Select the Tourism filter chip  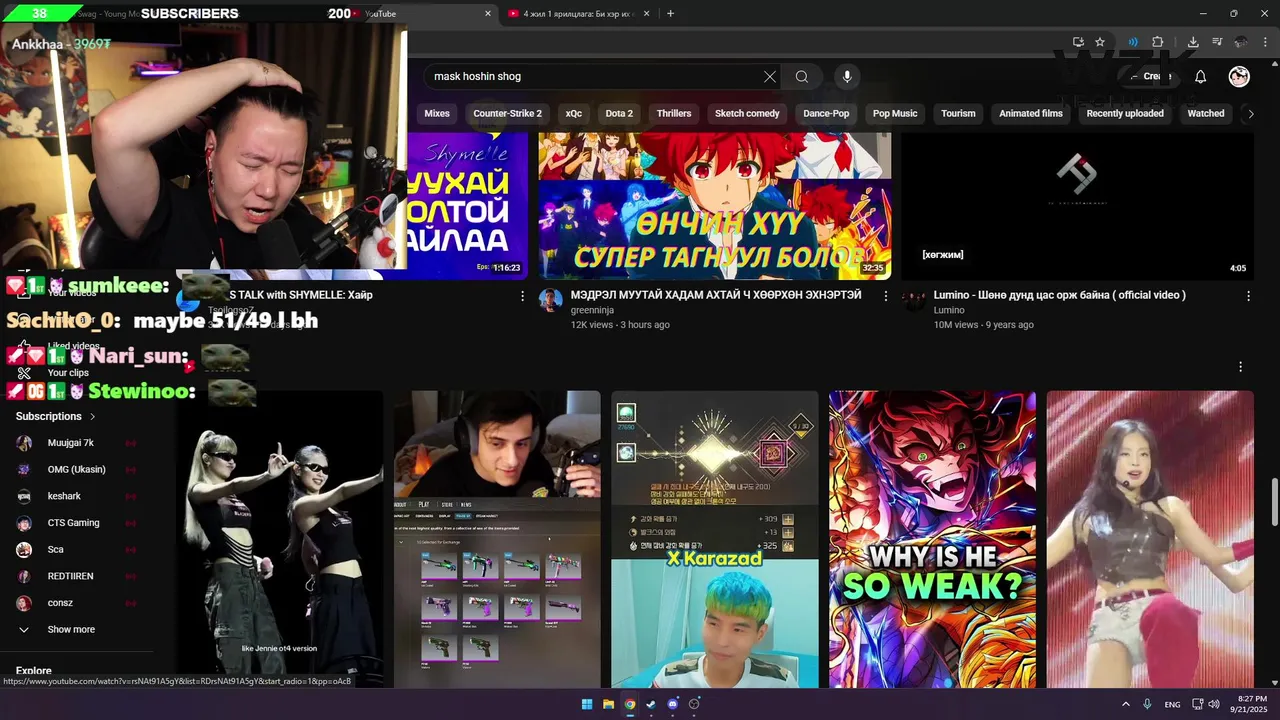(958, 114)
